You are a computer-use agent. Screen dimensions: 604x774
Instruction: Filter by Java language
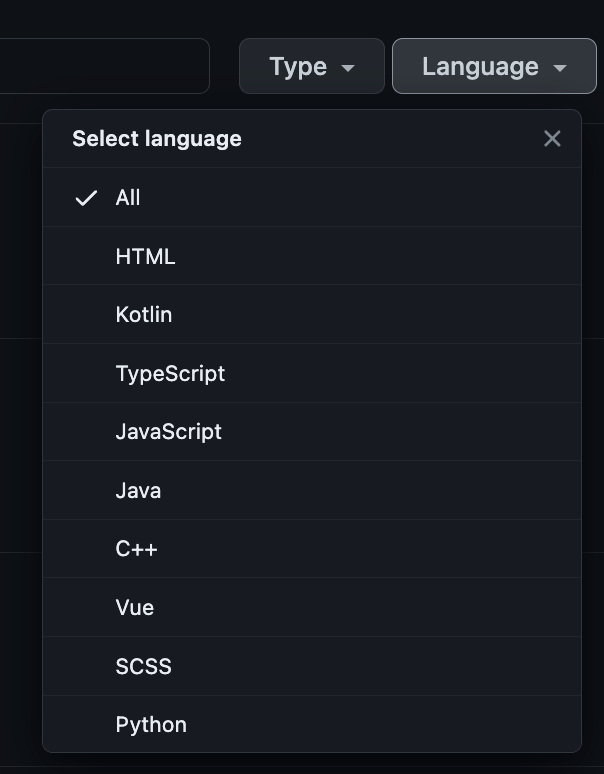click(138, 491)
